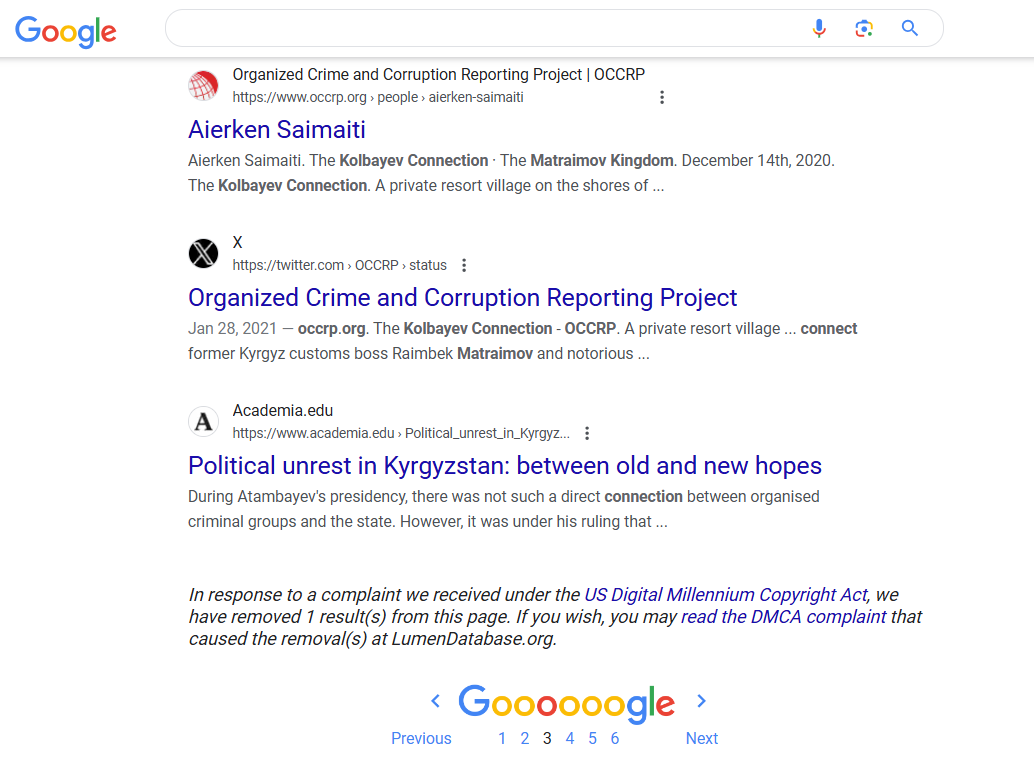Click the Next page link
Screen dimensions: 1034x779
tap(702, 739)
